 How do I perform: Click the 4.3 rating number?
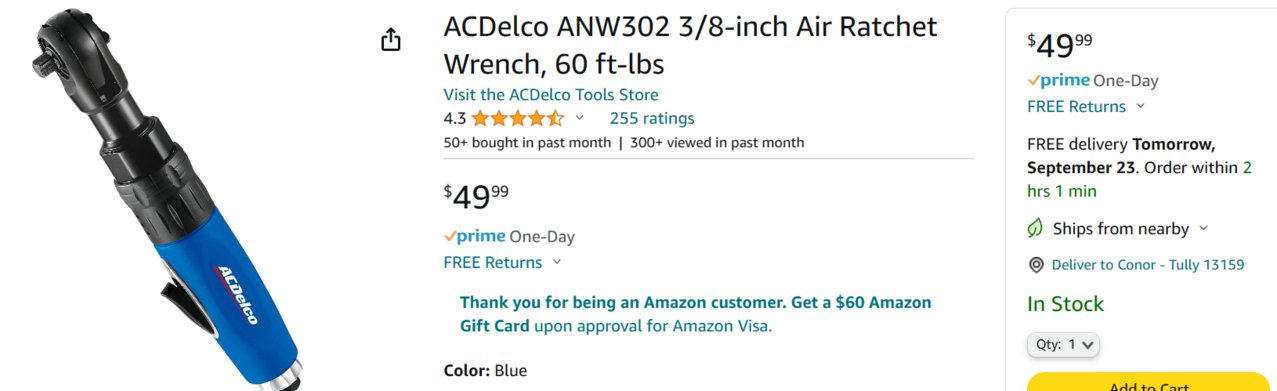click(455, 118)
